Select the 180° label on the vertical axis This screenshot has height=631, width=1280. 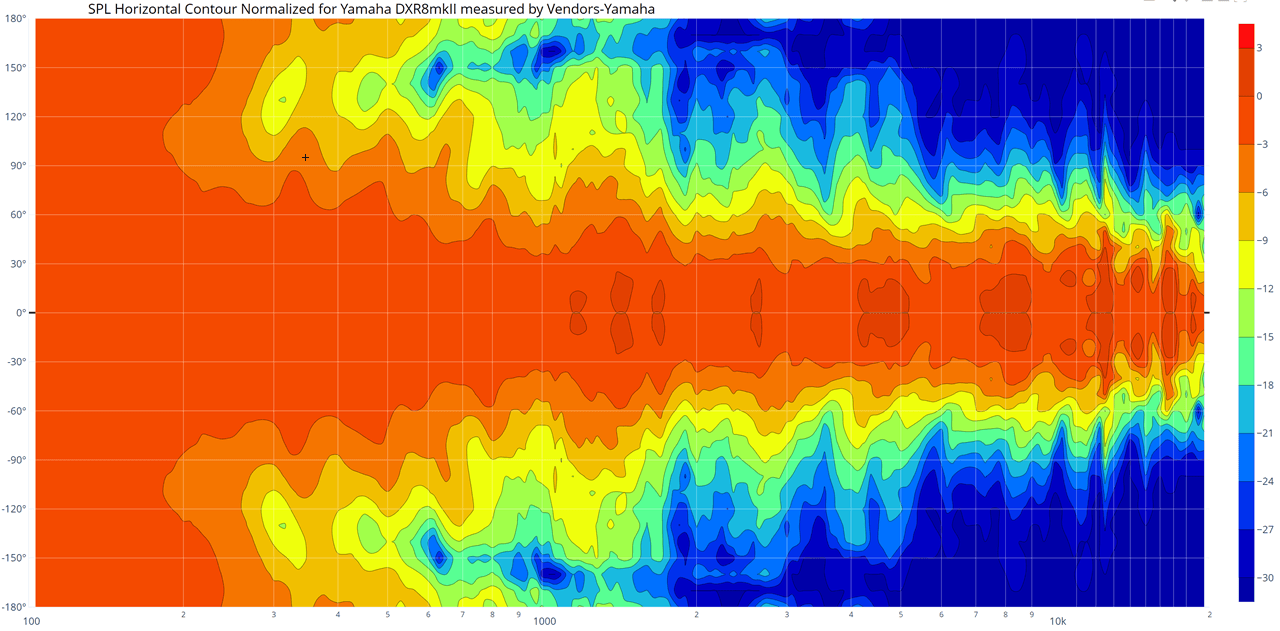pyautogui.click(x=17, y=19)
